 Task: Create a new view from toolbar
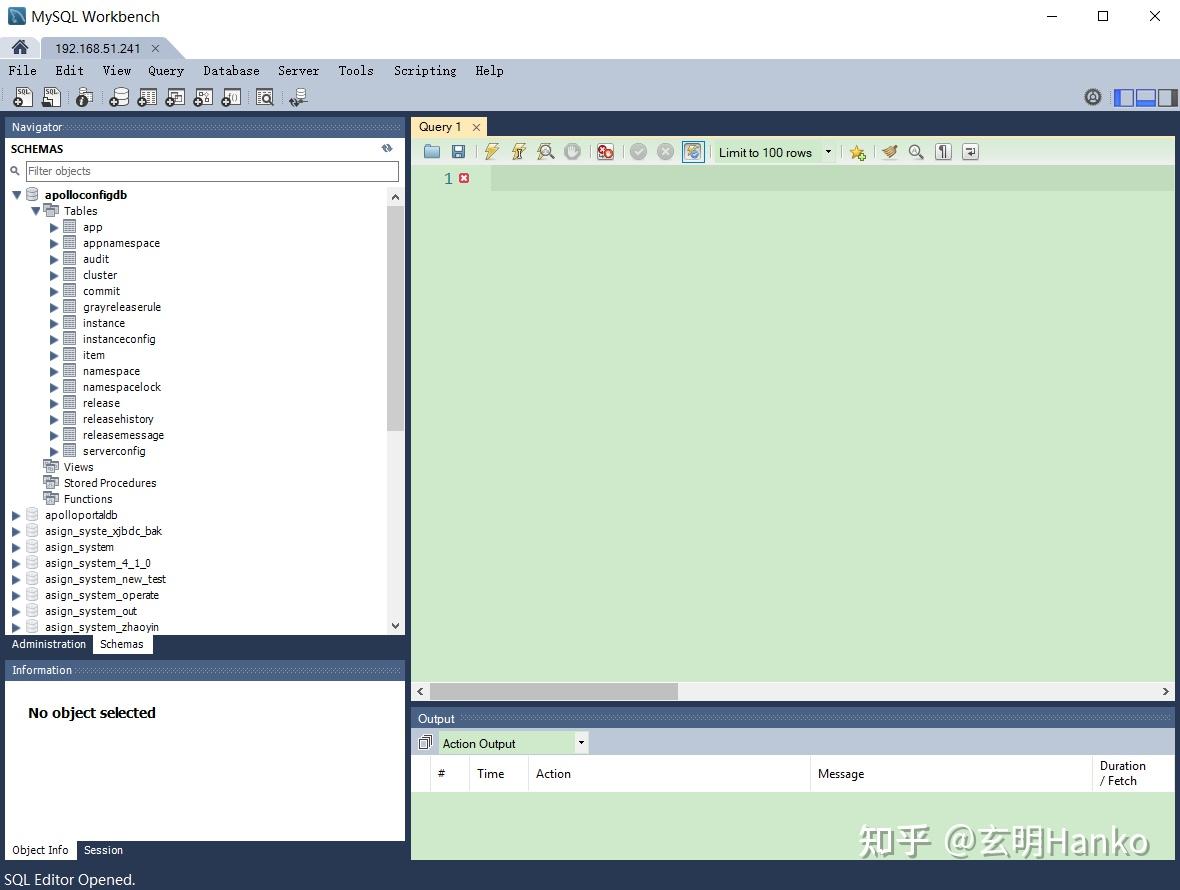[175, 96]
